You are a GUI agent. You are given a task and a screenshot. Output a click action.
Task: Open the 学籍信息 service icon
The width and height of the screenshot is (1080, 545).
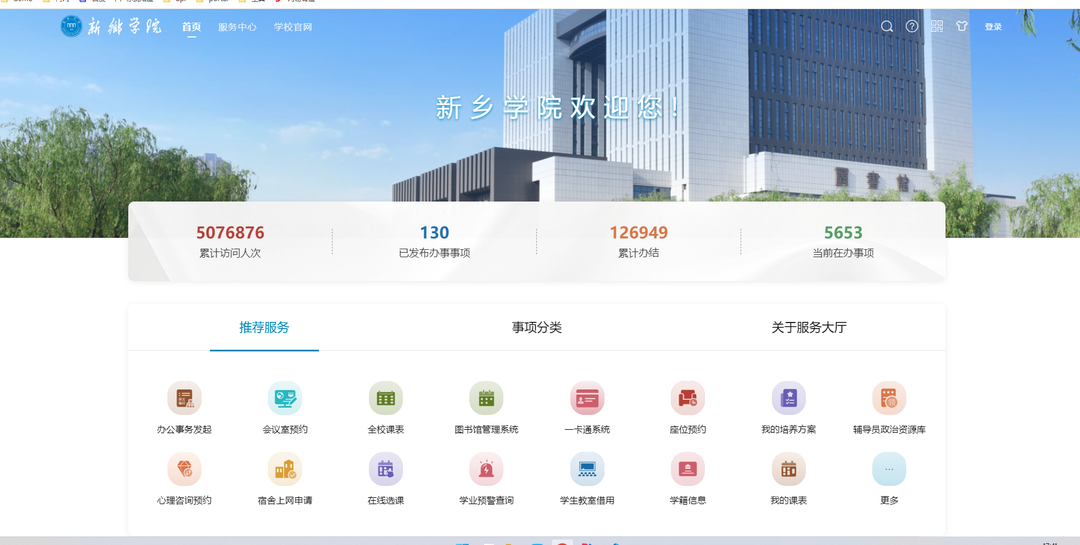pyautogui.click(x=687, y=469)
